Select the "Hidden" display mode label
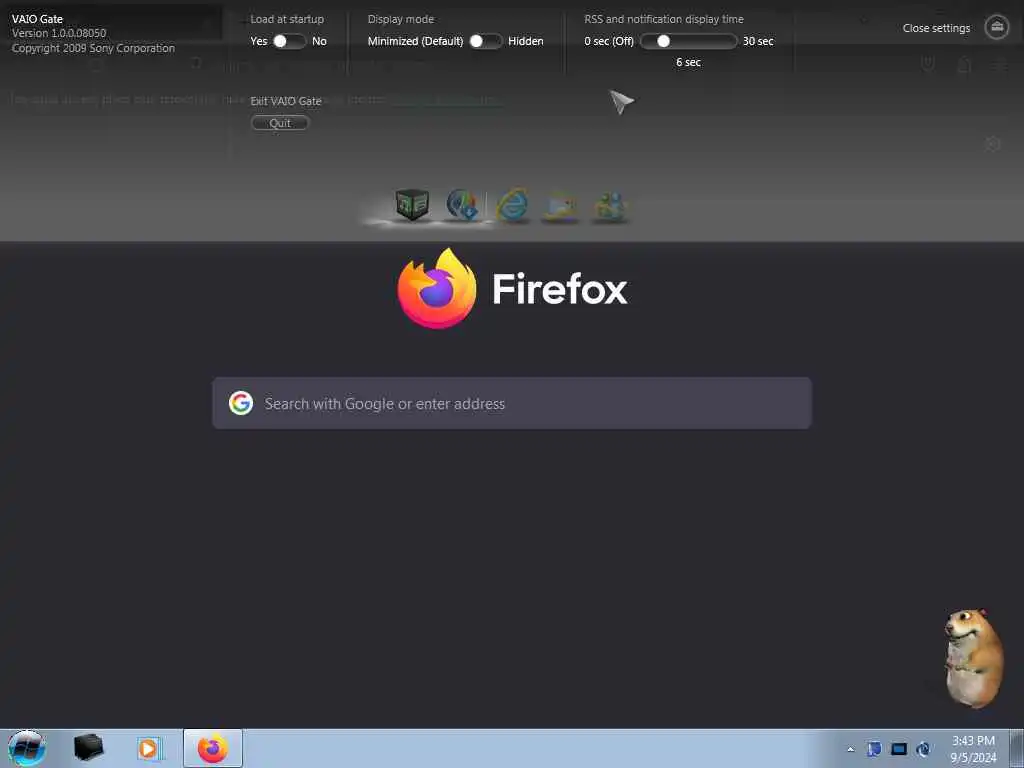 pyautogui.click(x=526, y=41)
